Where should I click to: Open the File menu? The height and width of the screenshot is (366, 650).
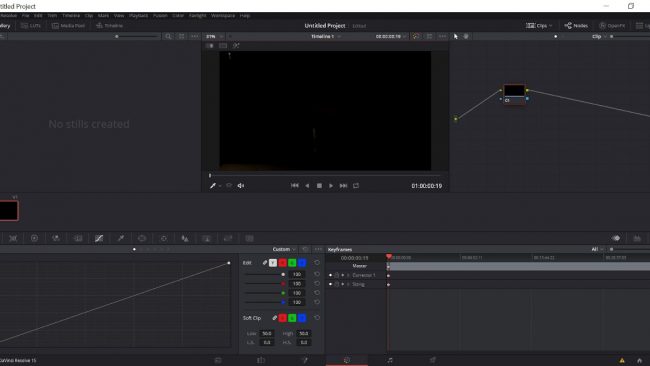(25, 15)
